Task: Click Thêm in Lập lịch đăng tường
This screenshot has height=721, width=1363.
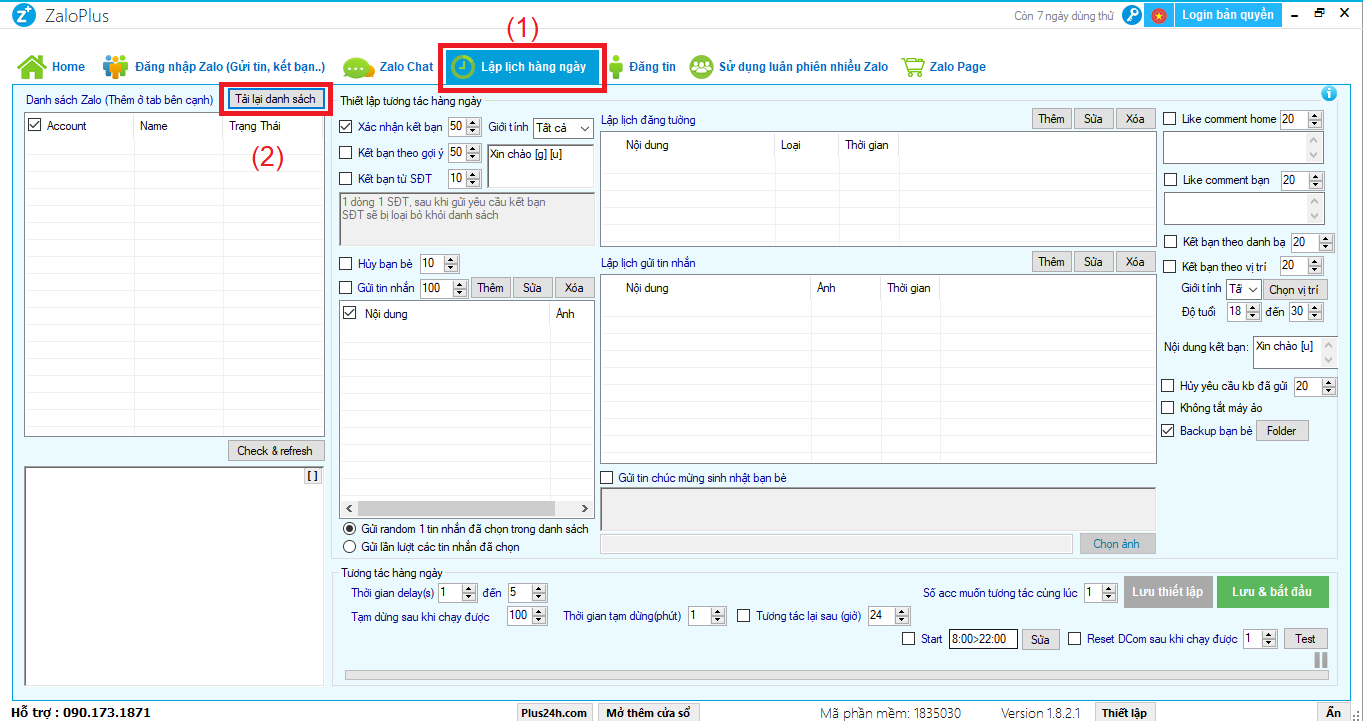Action: click(x=1051, y=119)
